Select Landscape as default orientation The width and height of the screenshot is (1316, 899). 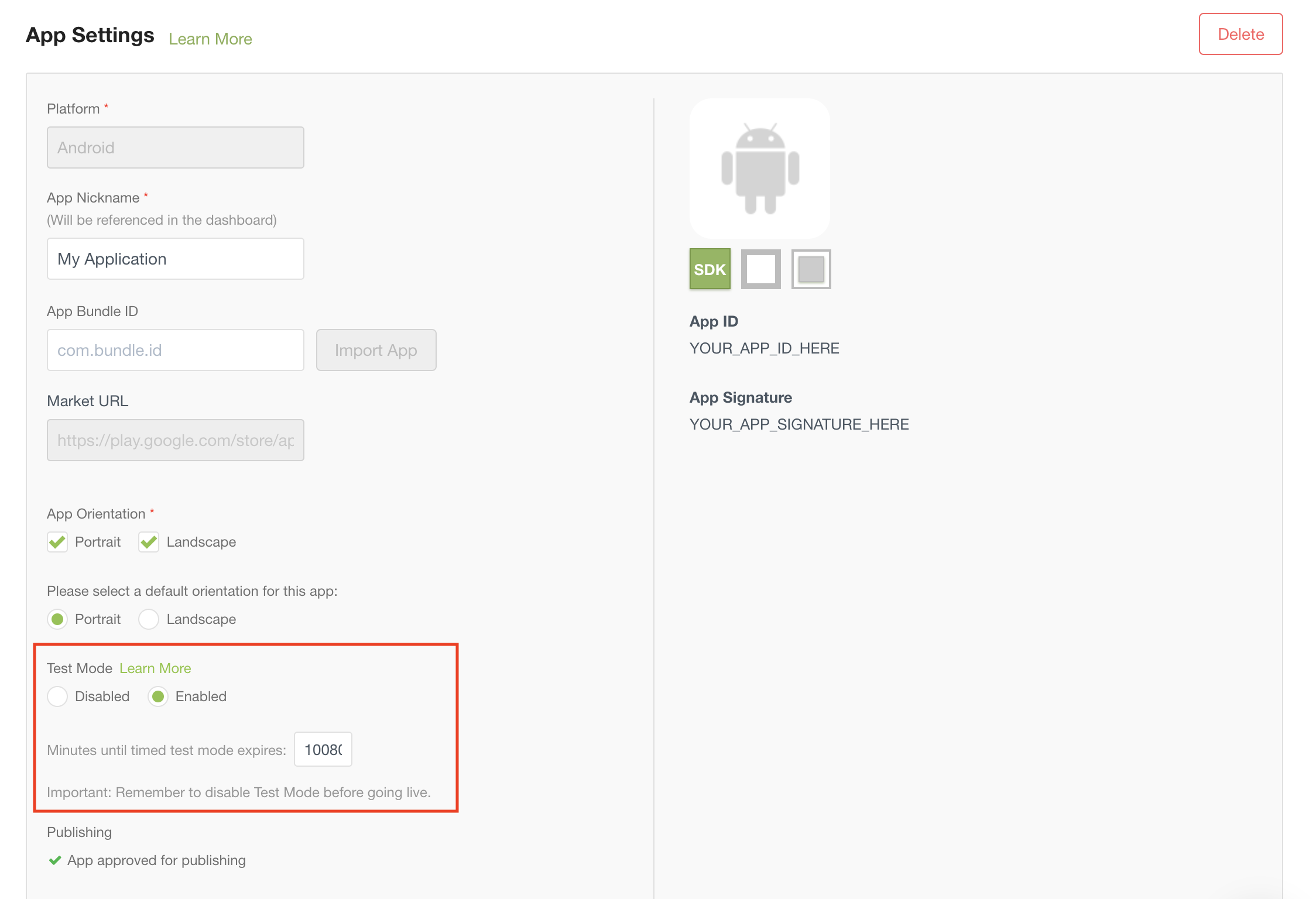point(149,619)
